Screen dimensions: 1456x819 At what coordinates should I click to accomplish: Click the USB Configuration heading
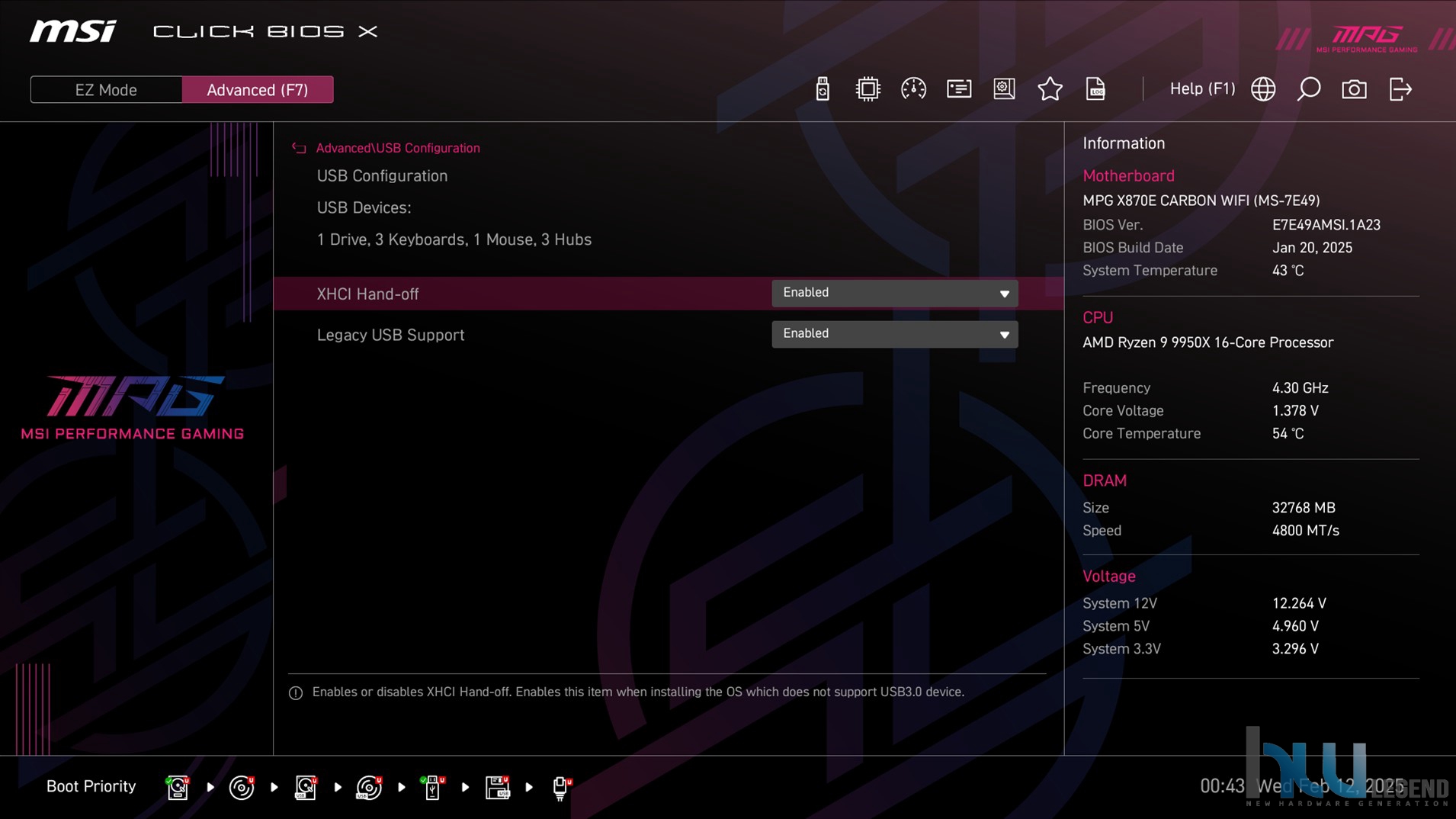click(x=382, y=176)
